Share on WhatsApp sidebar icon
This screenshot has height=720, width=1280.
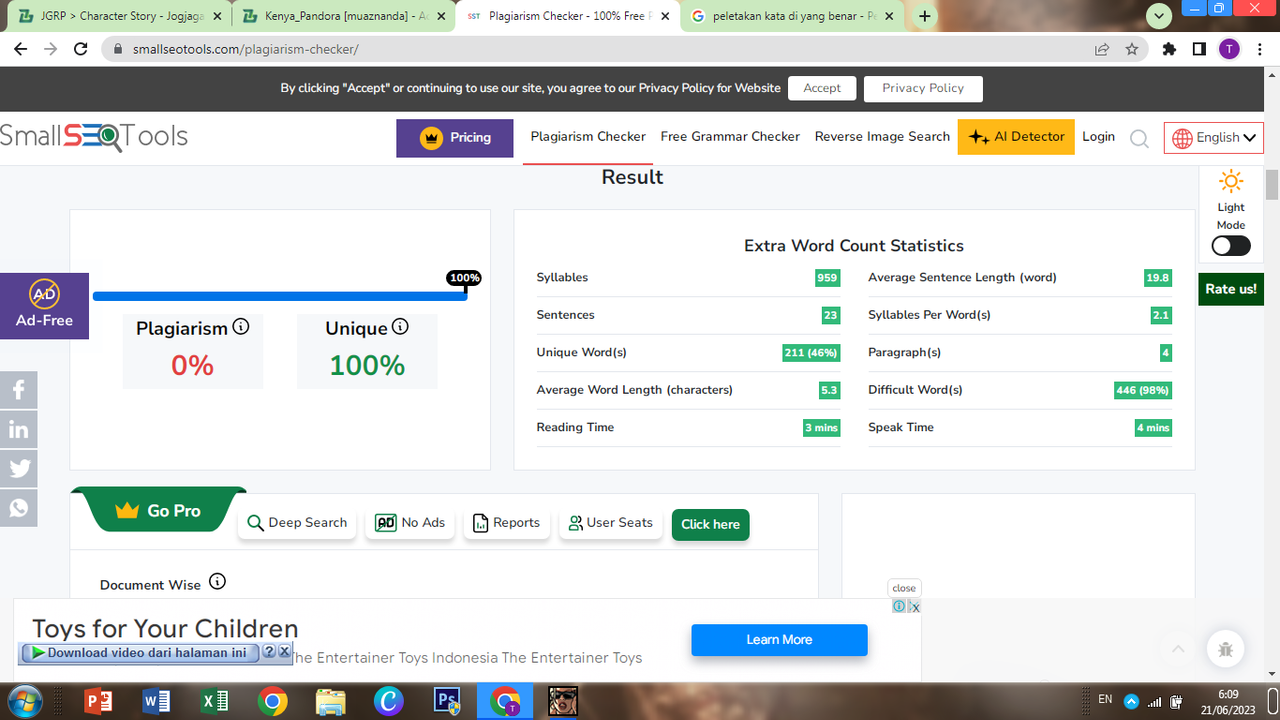19,508
